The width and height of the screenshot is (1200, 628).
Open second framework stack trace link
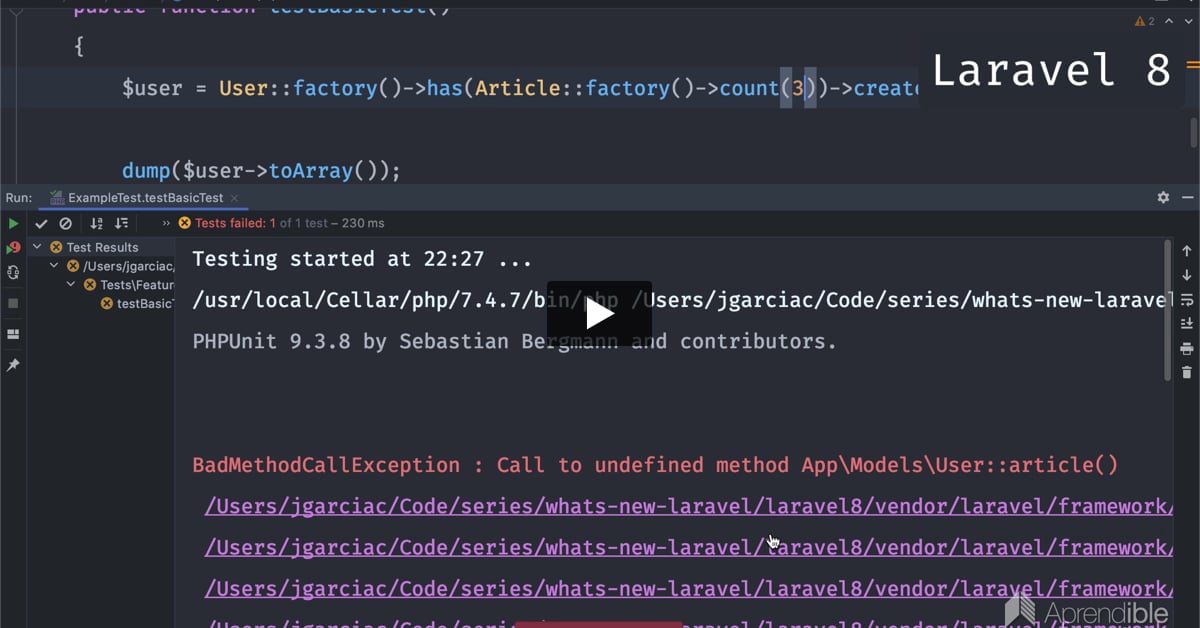point(687,547)
